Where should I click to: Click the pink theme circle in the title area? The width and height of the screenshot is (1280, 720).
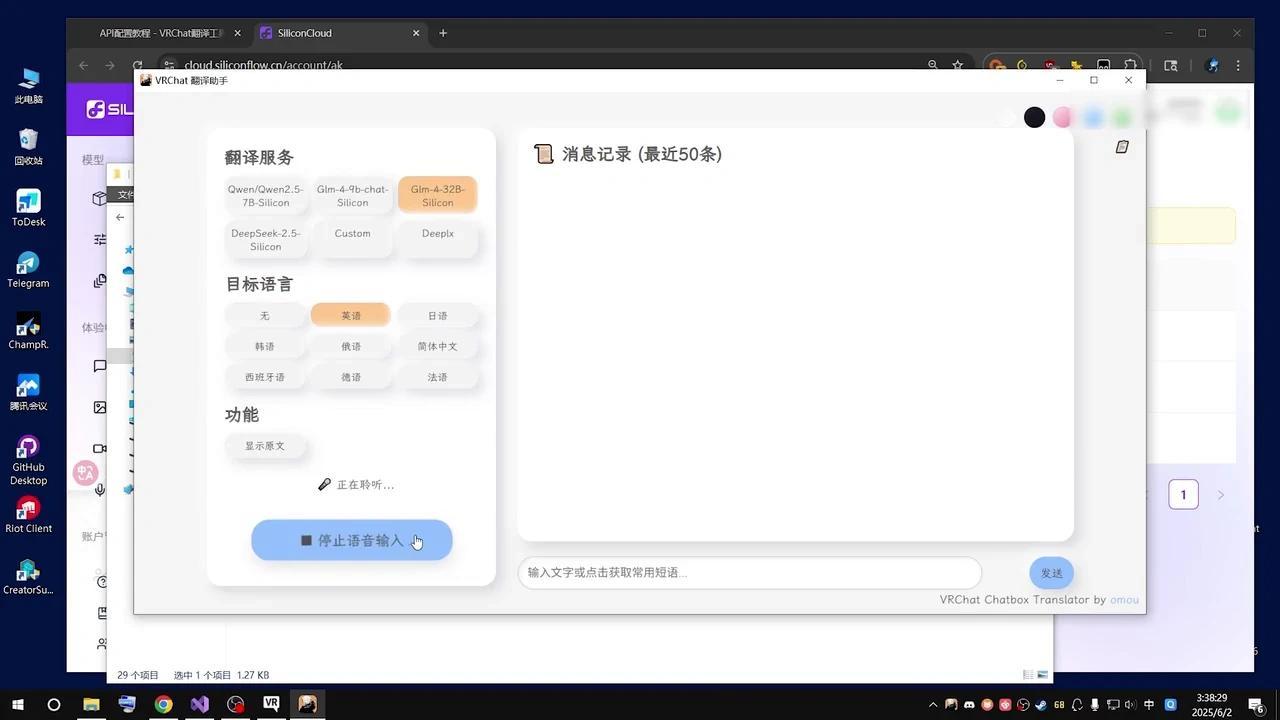click(1062, 117)
